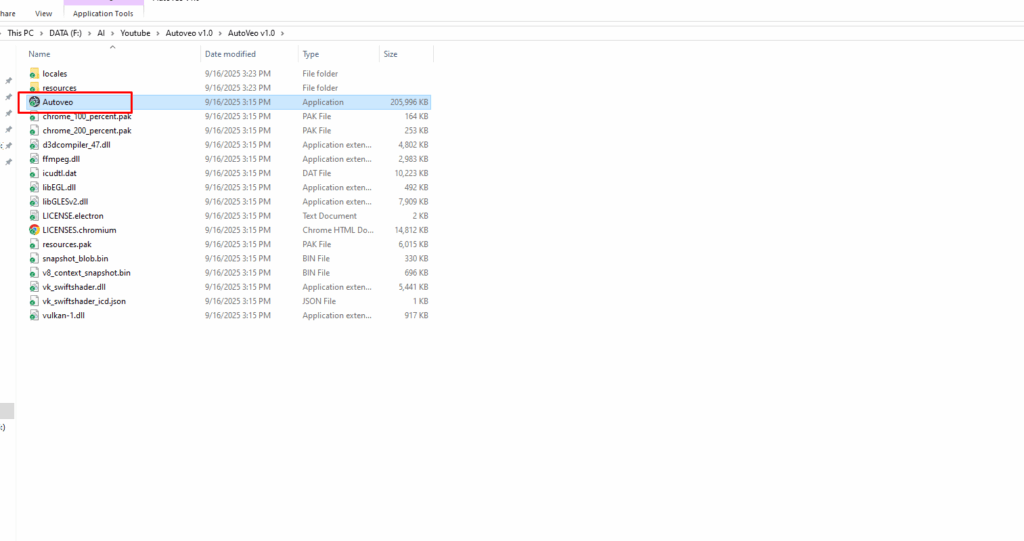Click the Type column header
The width and height of the screenshot is (1024, 541).
pos(311,54)
